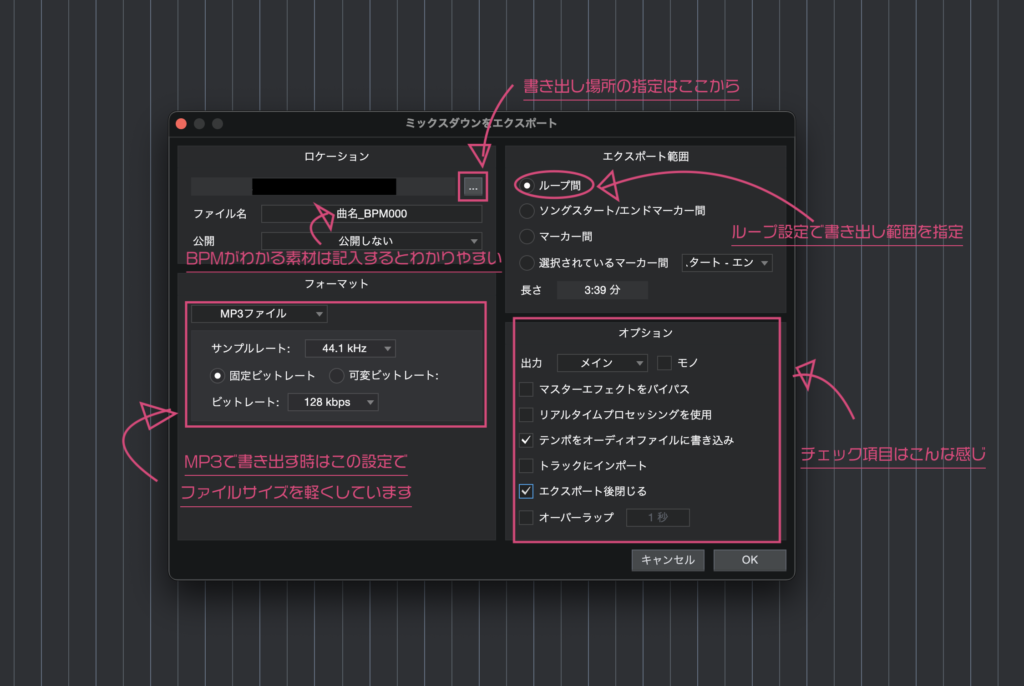Click the キャンセル button

tap(668, 560)
